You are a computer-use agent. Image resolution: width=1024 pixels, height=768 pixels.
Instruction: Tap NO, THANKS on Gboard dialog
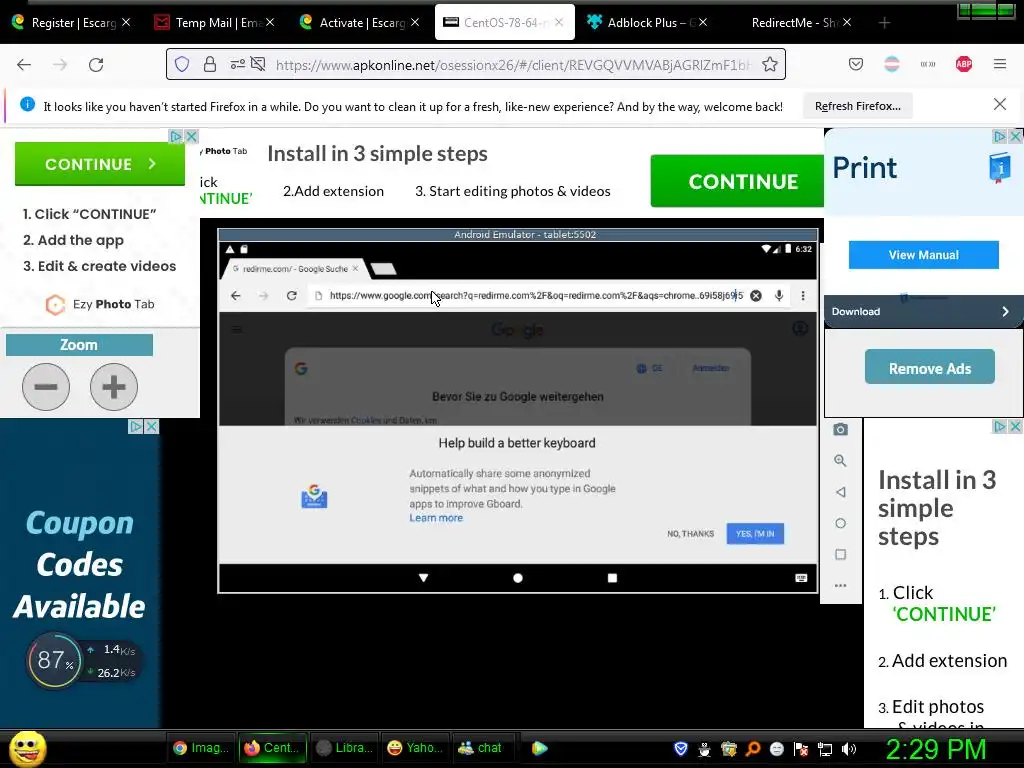[x=690, y=534]
